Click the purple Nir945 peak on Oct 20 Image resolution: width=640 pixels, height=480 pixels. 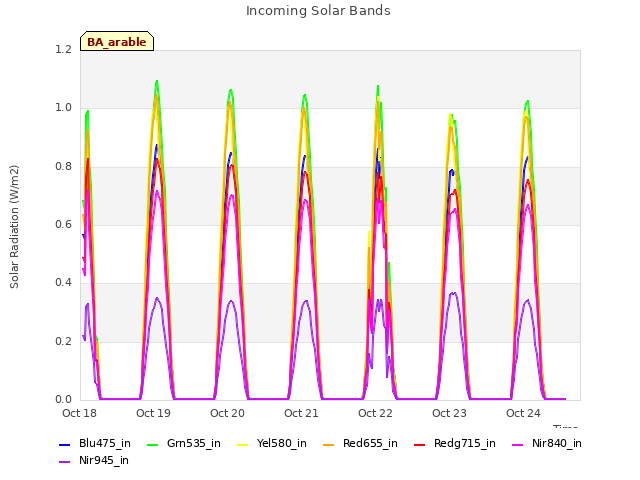tap(231, 301)
